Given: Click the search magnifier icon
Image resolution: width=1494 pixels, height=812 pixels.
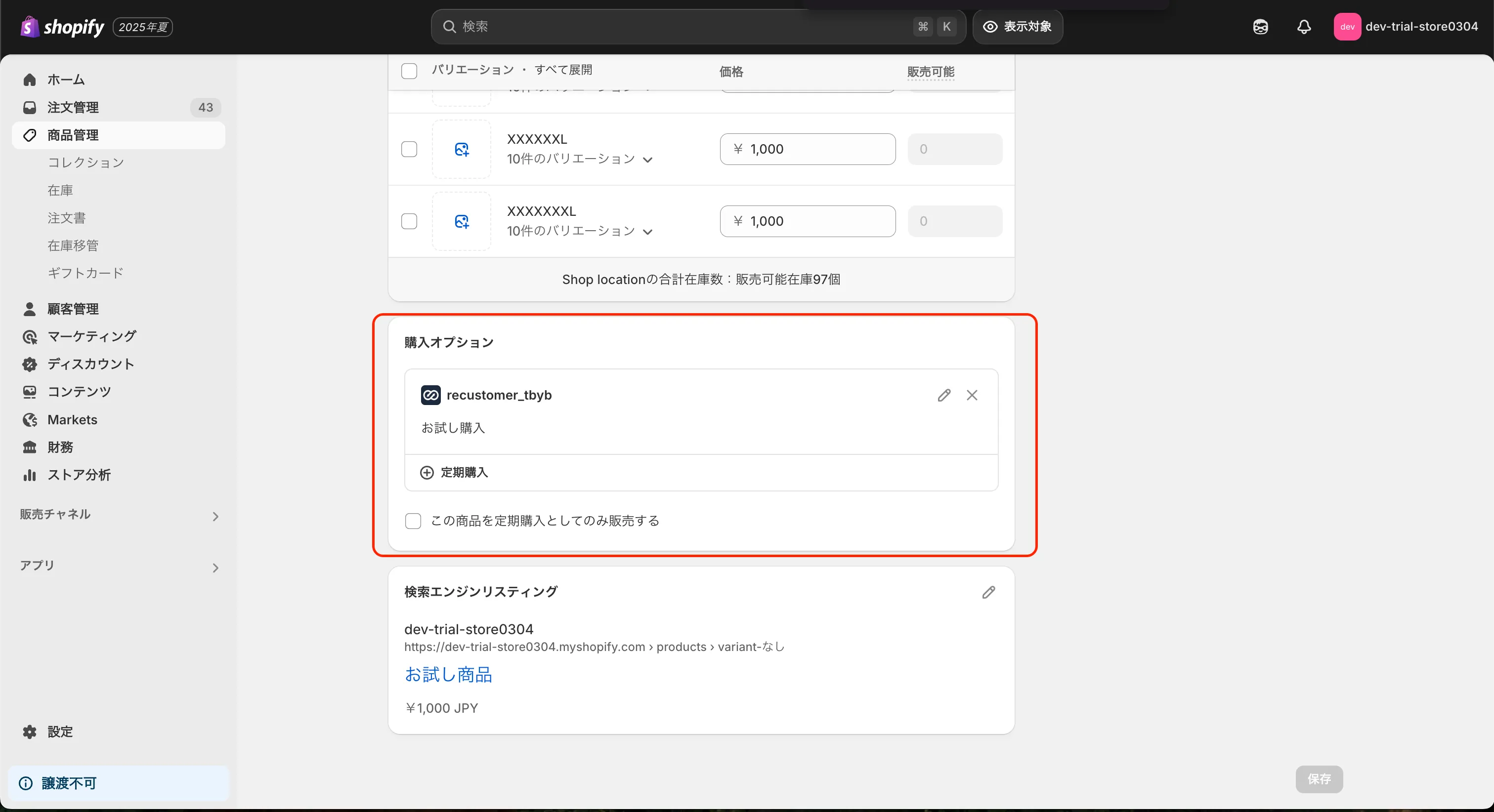Looking at the screenshot, I should tap(449, 27).
